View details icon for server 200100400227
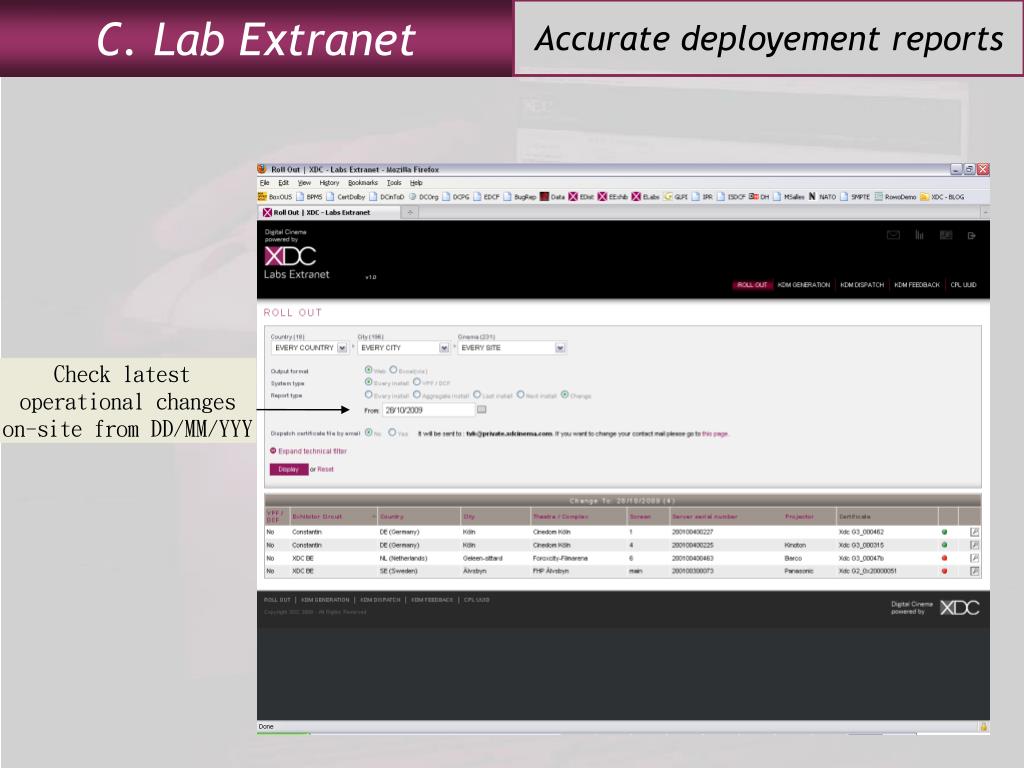Image resolution: width=1024 pixels, height=768 pixels. [974, 532]
